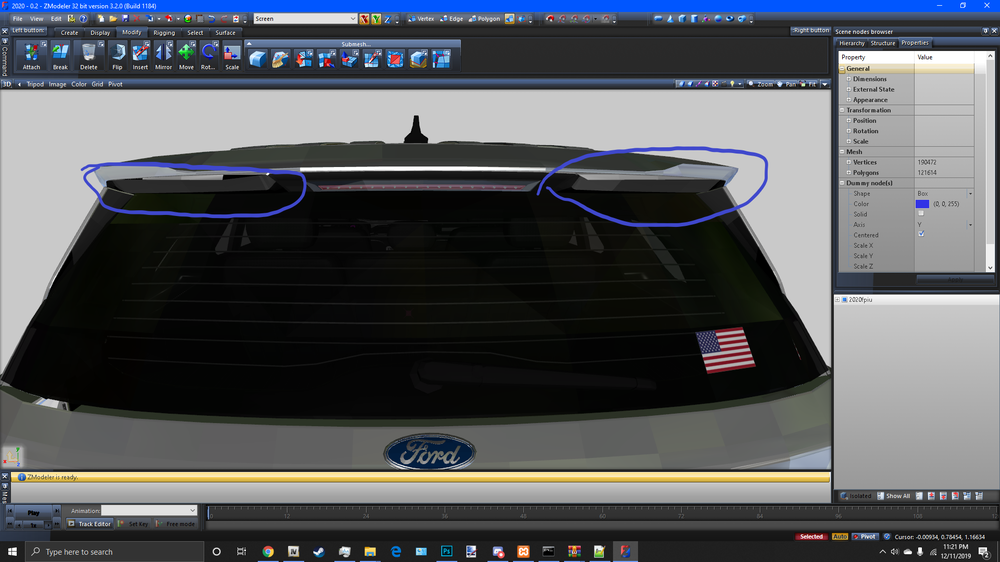Toggle the Selected mode indicator

coord(811,536)
